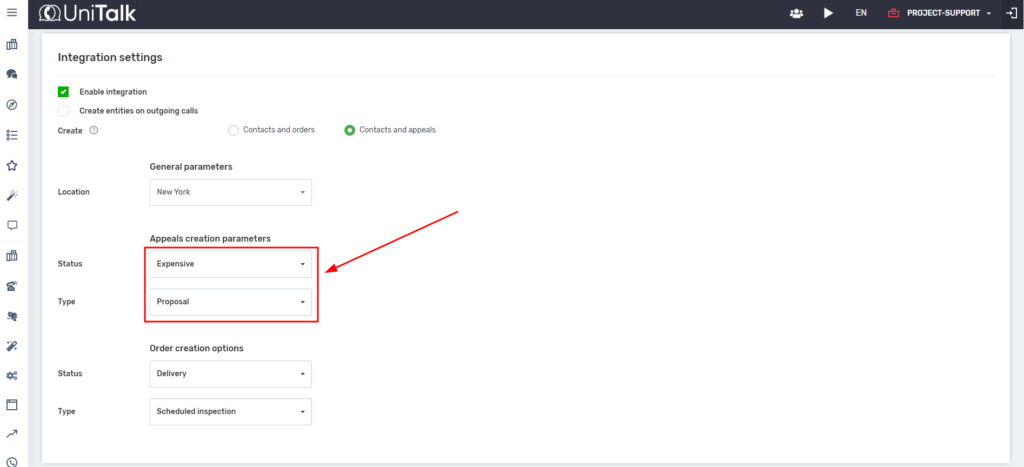This screenshot has height=467, width=1024.
Task: Click the logout icon in top-right
Action: point(1011,13)
